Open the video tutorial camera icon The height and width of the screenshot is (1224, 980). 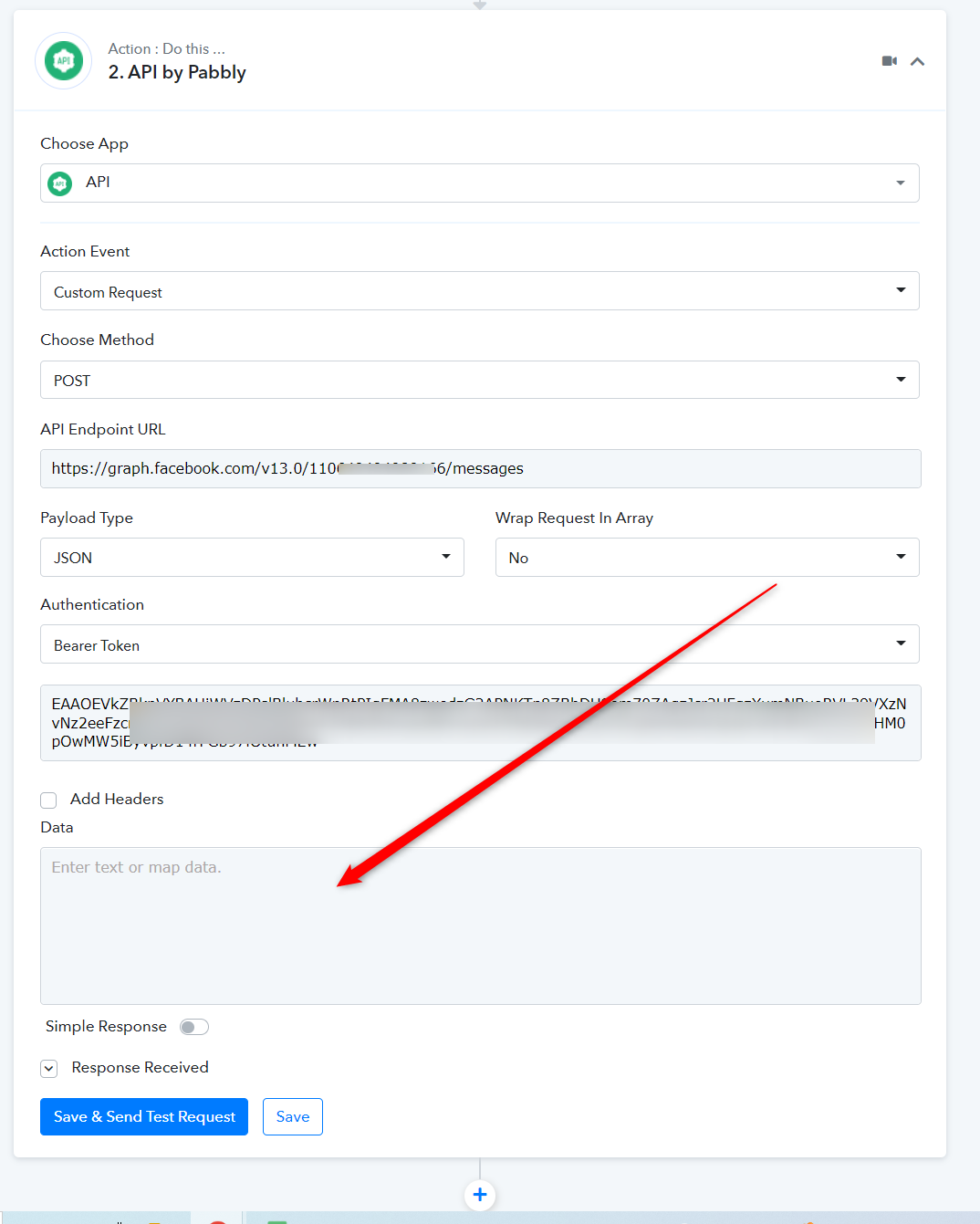click(890, 61)
